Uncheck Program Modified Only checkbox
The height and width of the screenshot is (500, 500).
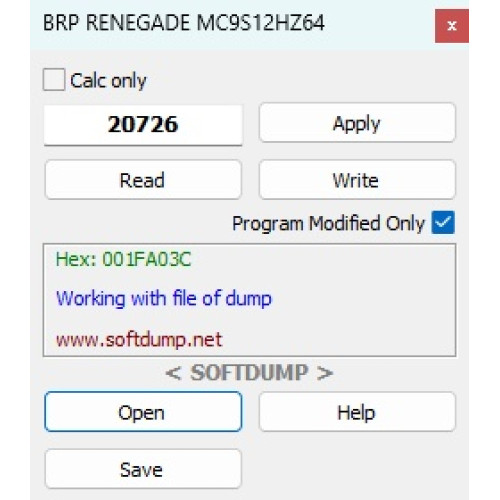[443, 222]
